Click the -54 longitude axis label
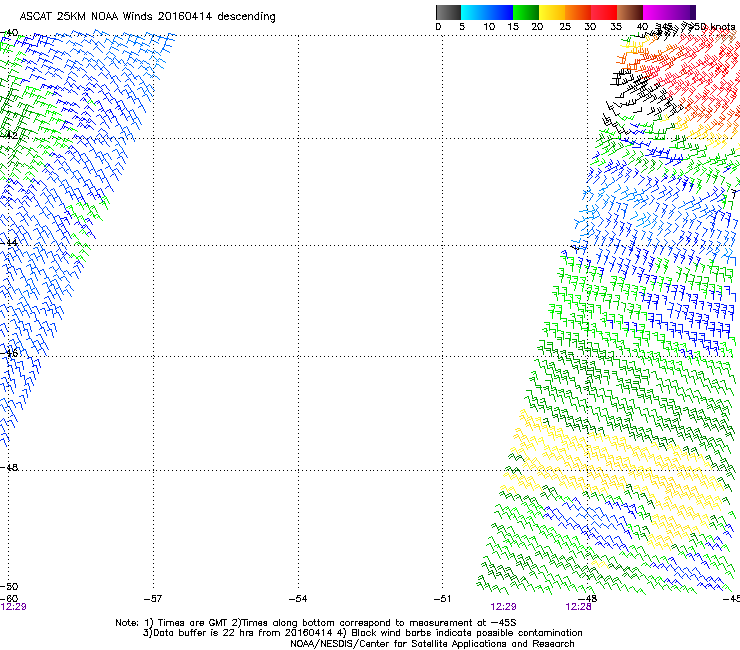This screenshot has width=740, height=650. [298, 599]
